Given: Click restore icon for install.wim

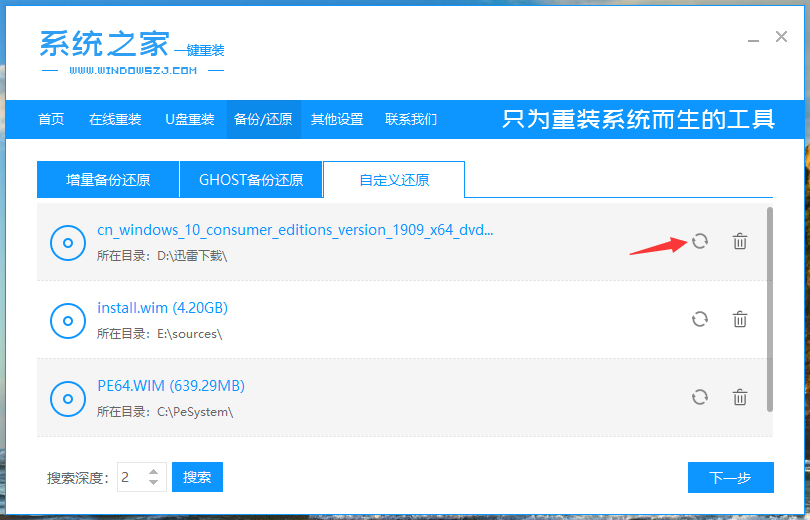Looking at the screenshot, I should tap(700, 319).
